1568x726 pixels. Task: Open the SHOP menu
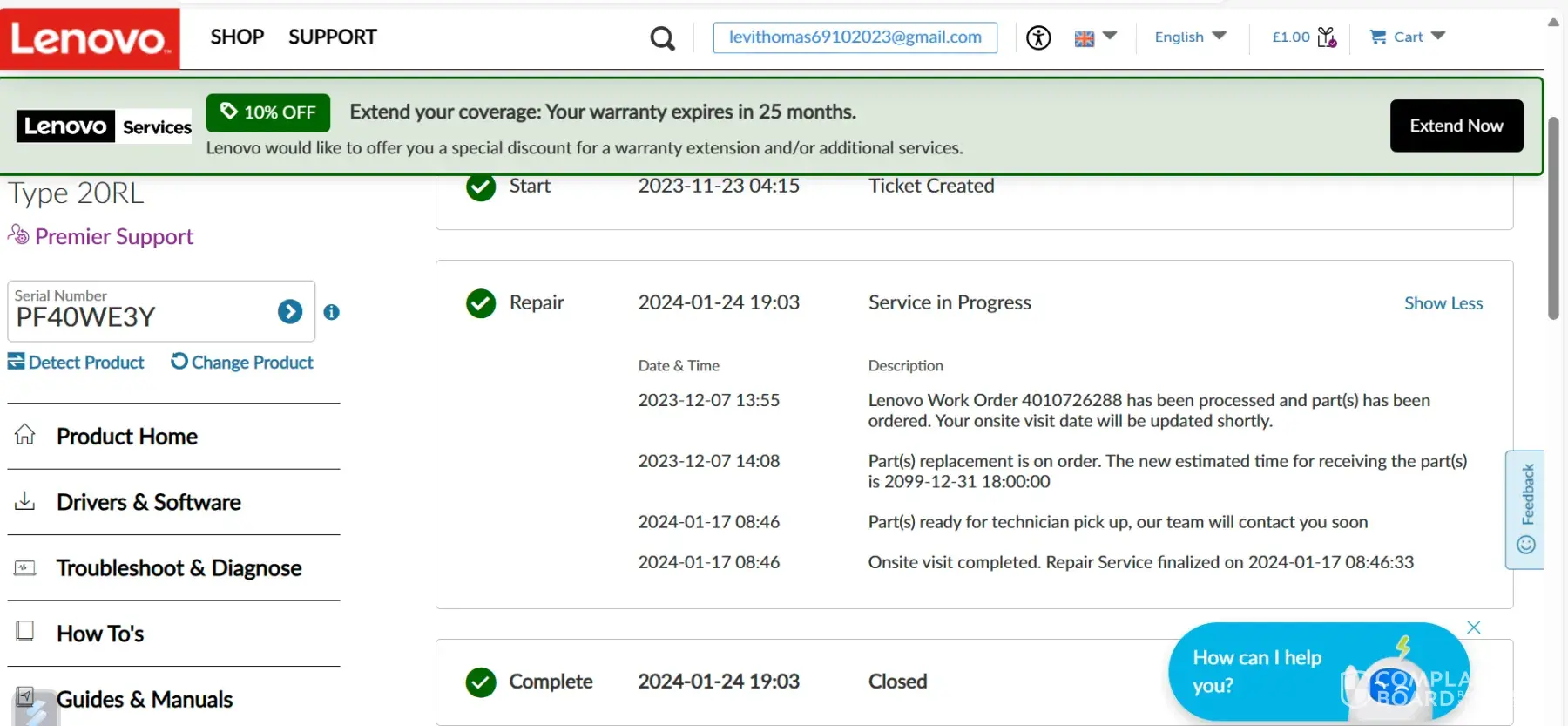237,37
